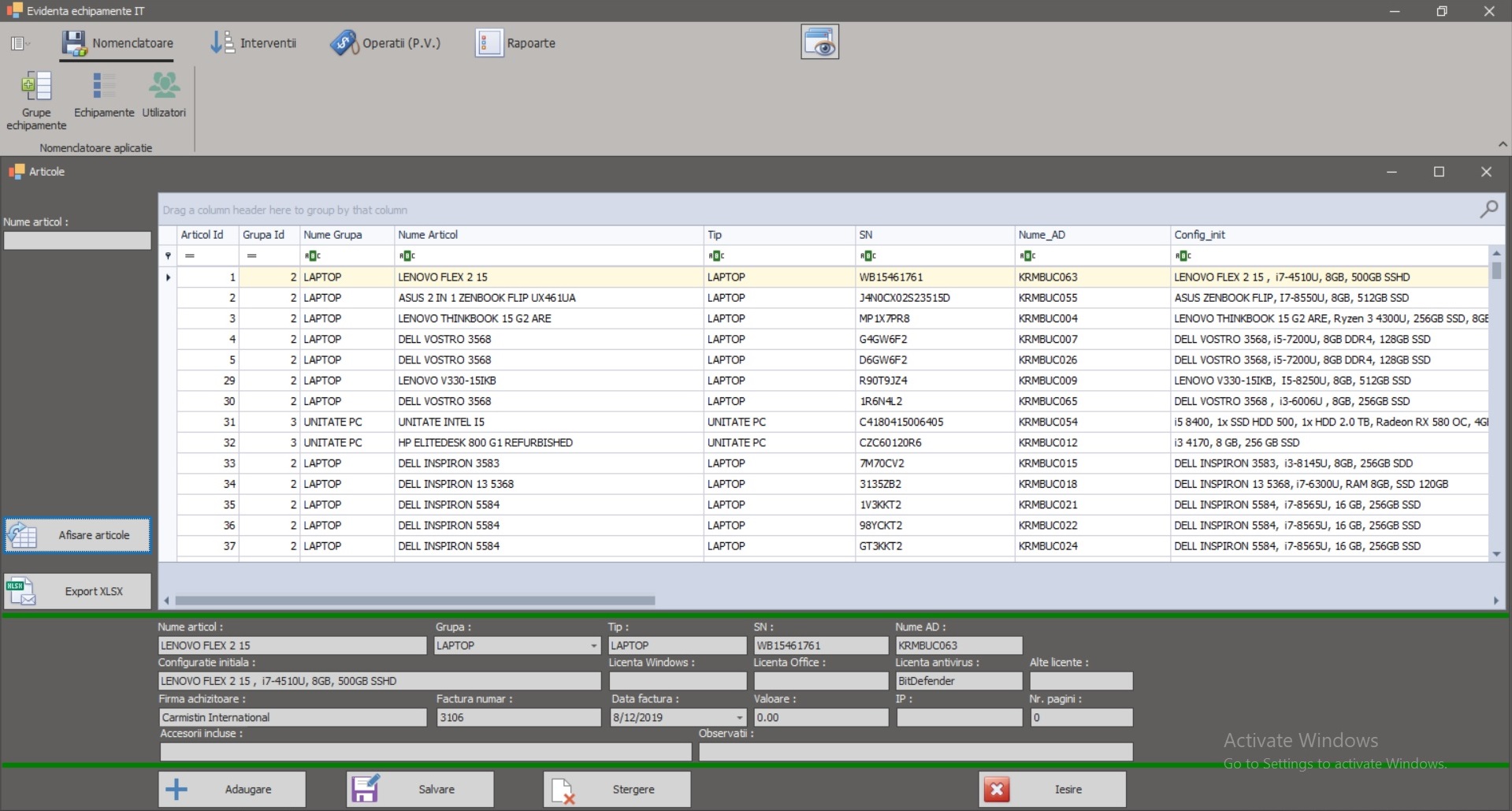This screenshot has height=811, width=1512.
Task: Save the record with Salvare
Action: pos(420,789)
